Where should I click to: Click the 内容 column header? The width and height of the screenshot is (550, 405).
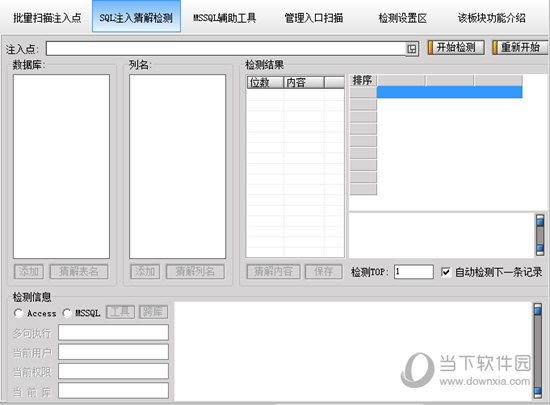pos(304,82)
